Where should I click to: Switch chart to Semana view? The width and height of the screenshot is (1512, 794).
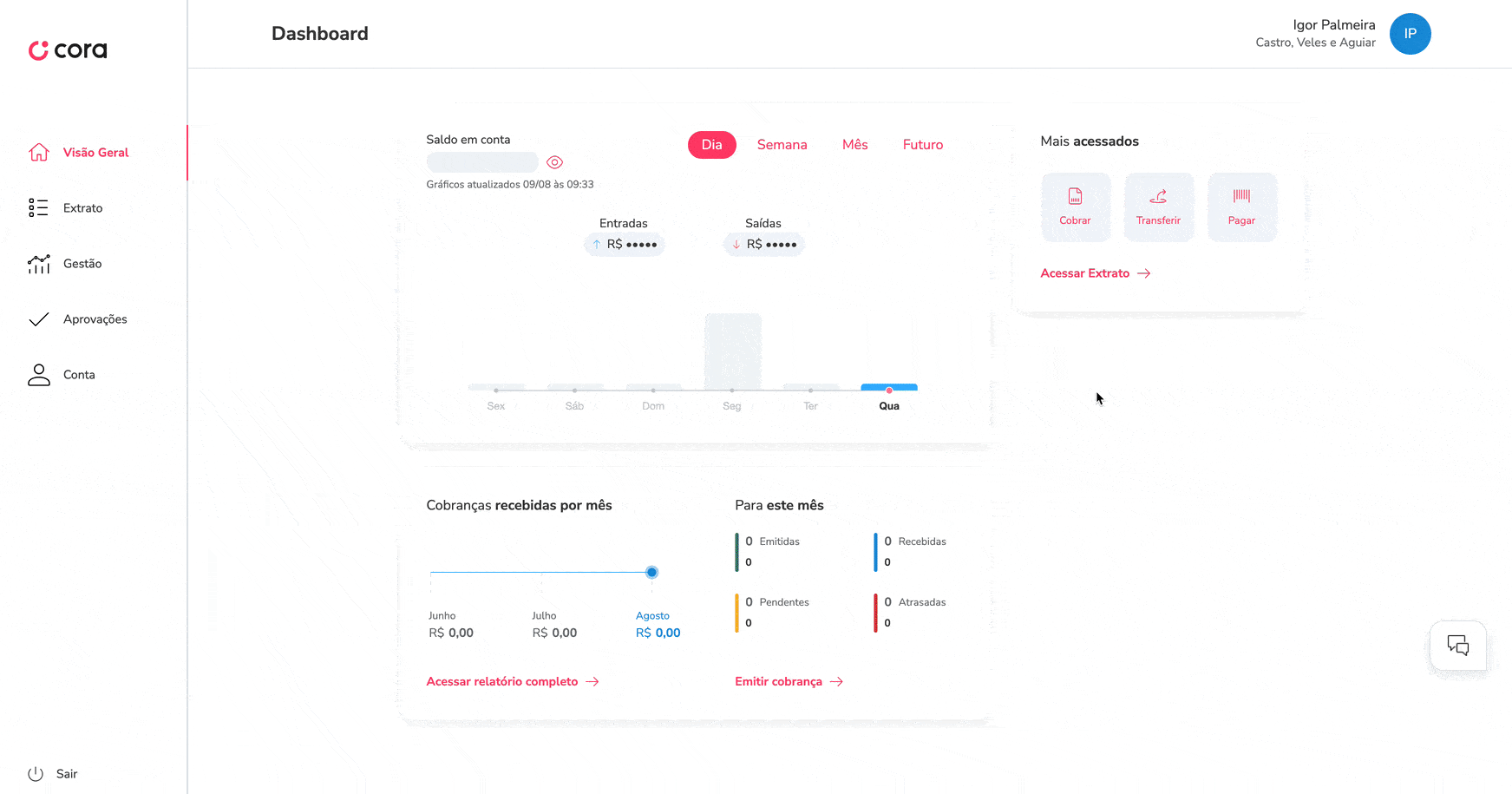coord(782,145)
